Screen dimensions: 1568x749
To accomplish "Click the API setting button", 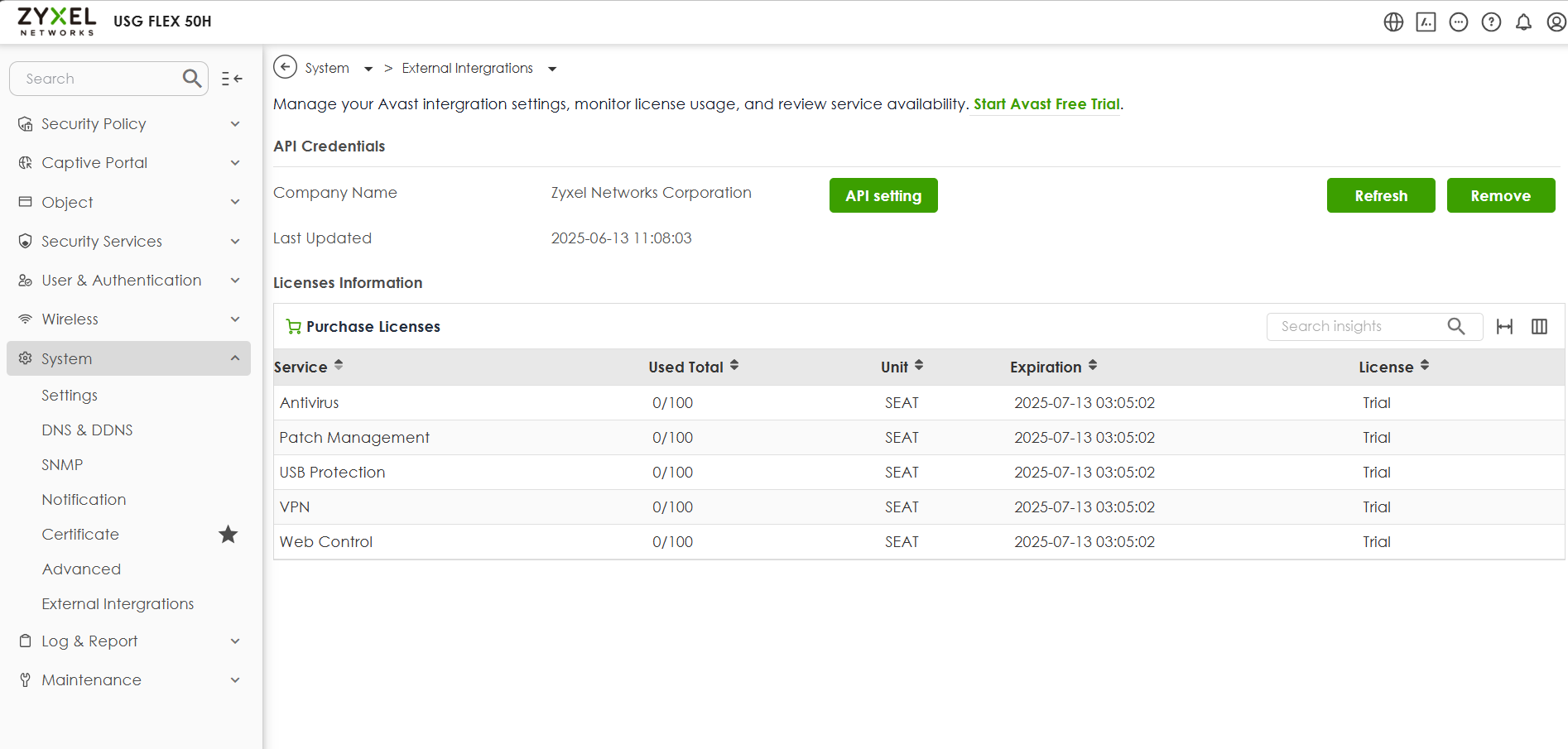I will point(883,195).
